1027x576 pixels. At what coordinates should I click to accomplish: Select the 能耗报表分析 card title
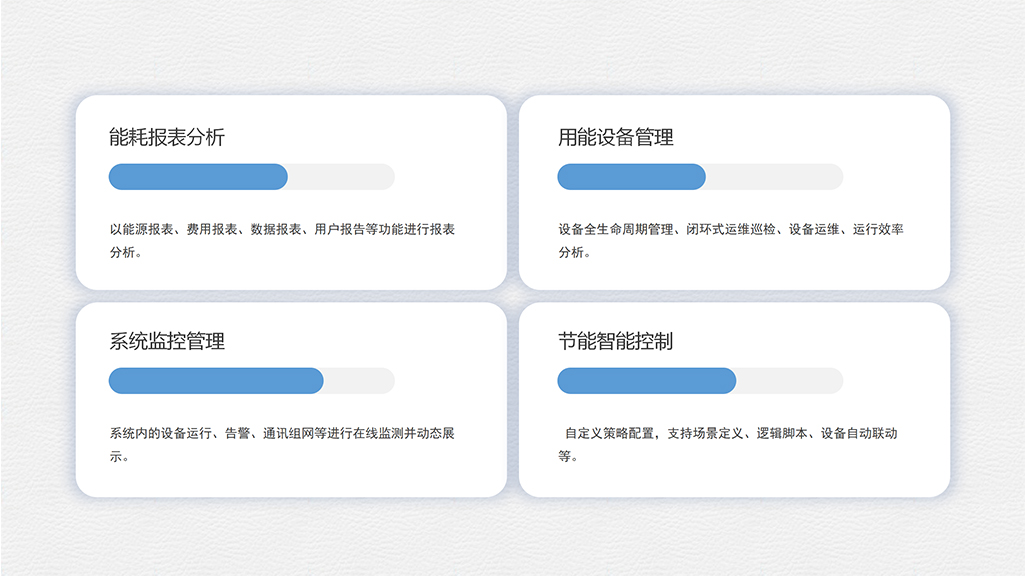point(167,137)
